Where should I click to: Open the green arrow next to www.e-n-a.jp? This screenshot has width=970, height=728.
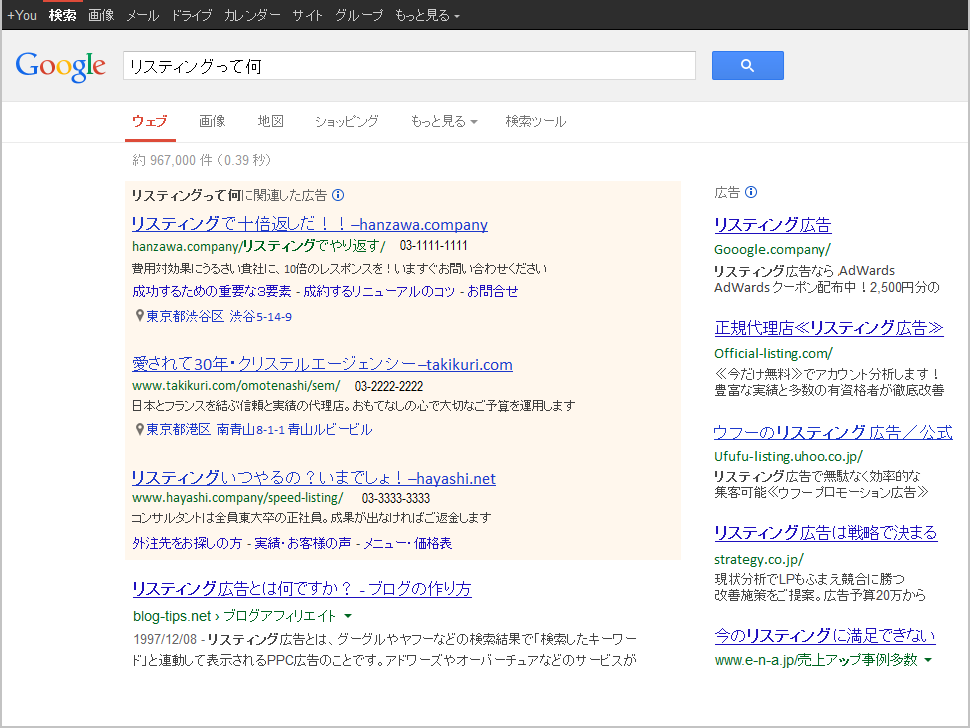(x=928, y=660)
